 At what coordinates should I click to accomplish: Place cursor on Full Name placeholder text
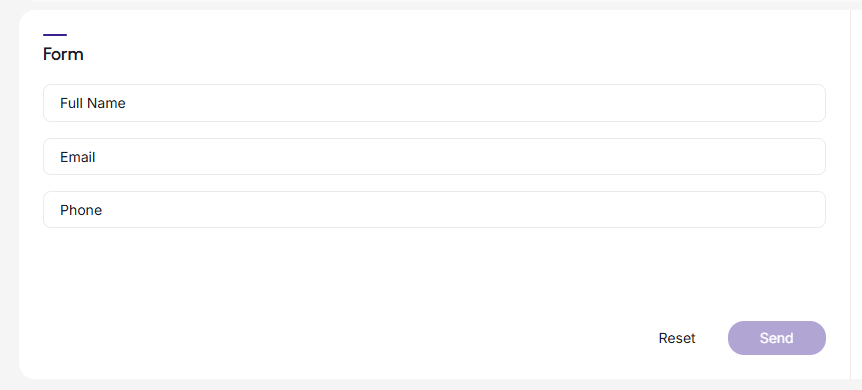(x=93, y=103)
